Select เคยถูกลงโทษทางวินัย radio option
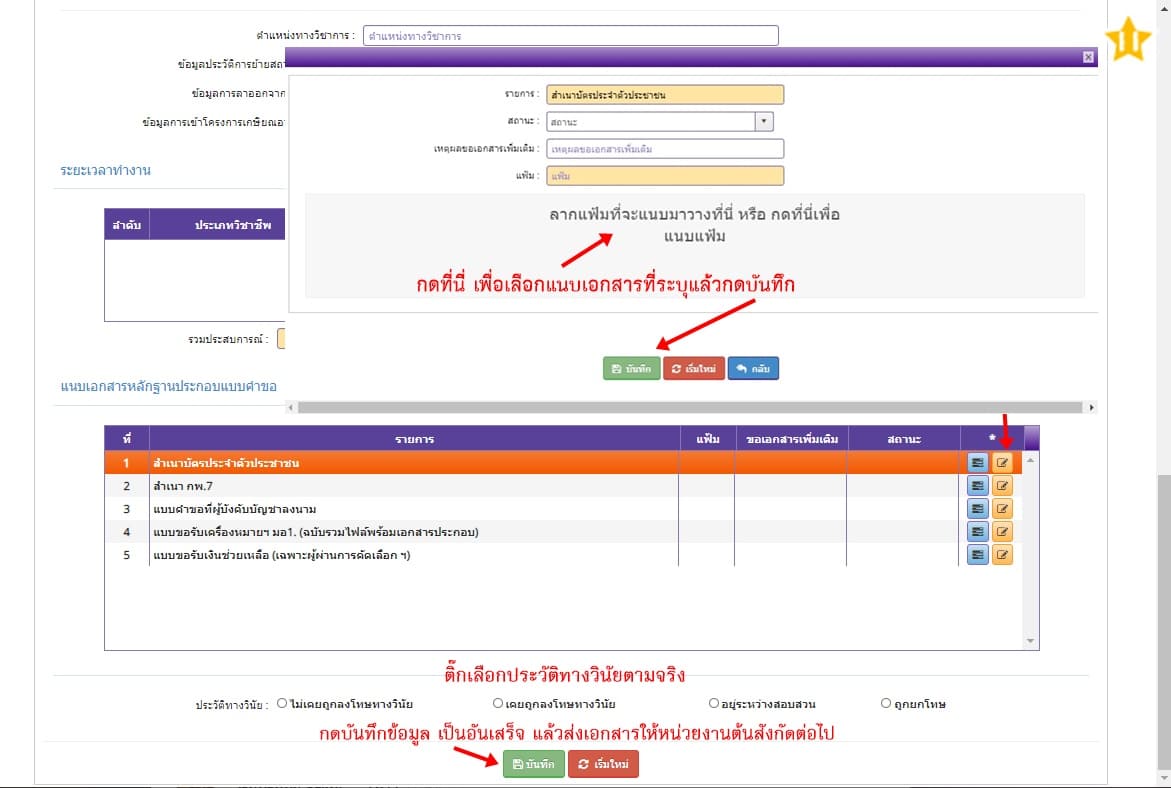Screen dimensions: 1171x788 tap(498, 704)
